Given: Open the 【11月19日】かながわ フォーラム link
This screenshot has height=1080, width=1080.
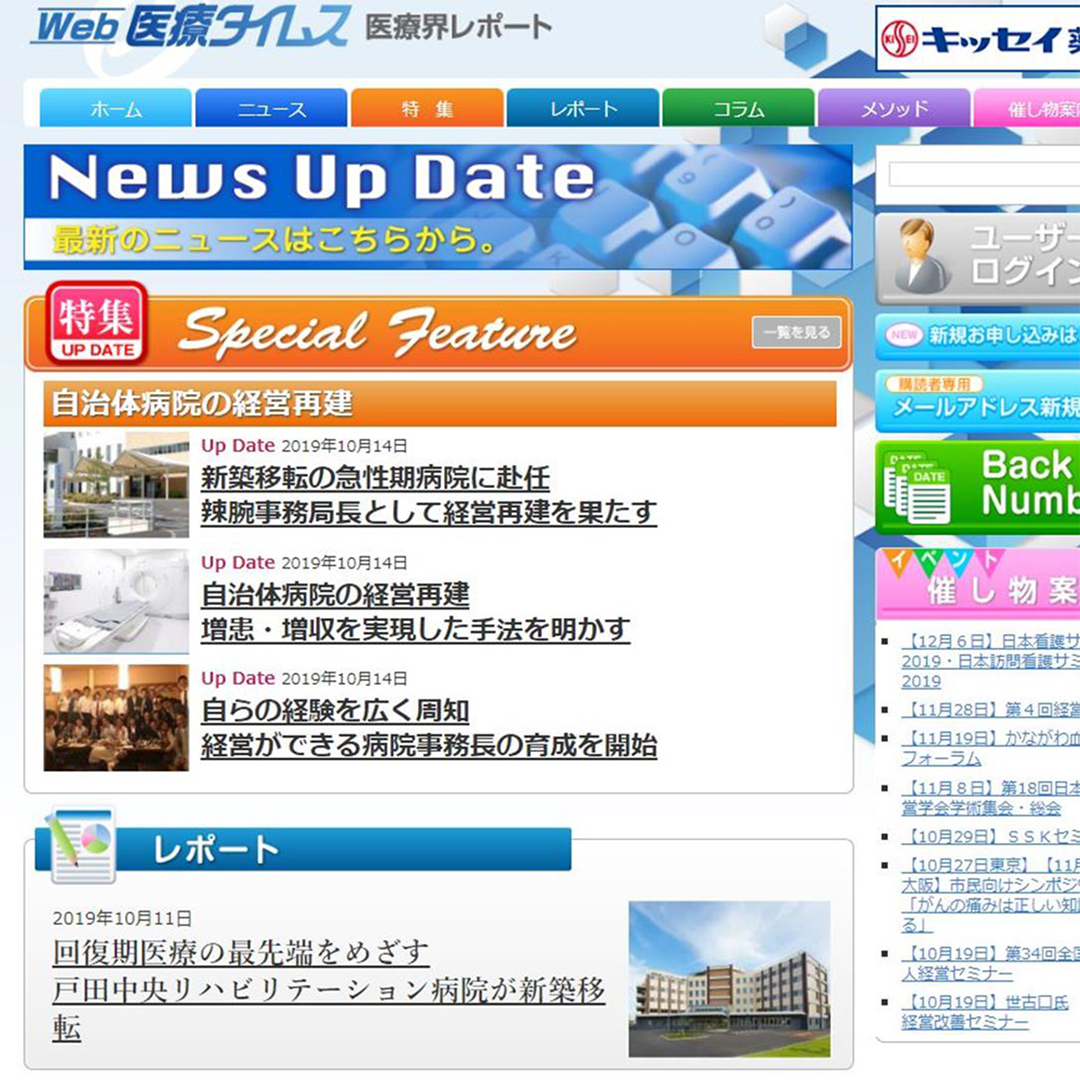Looking at the screenshot, I should coord(990,748).
